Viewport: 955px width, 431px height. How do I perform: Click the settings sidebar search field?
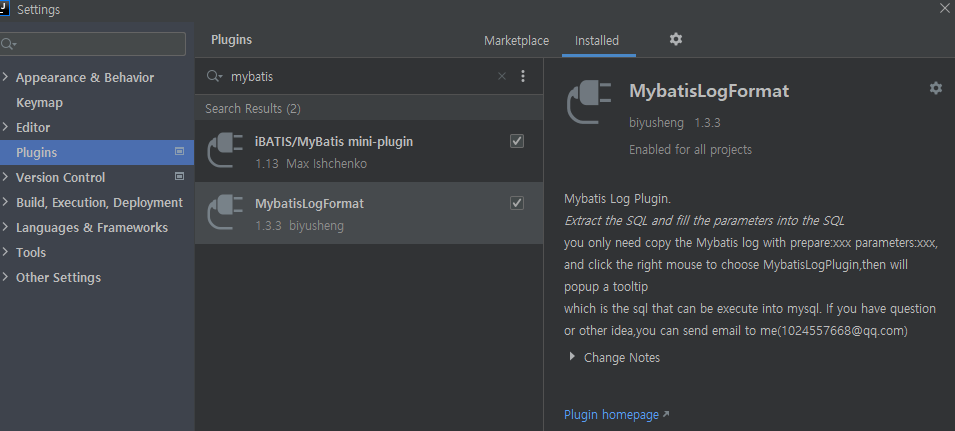pyautogui.click(x=93, y=44)
